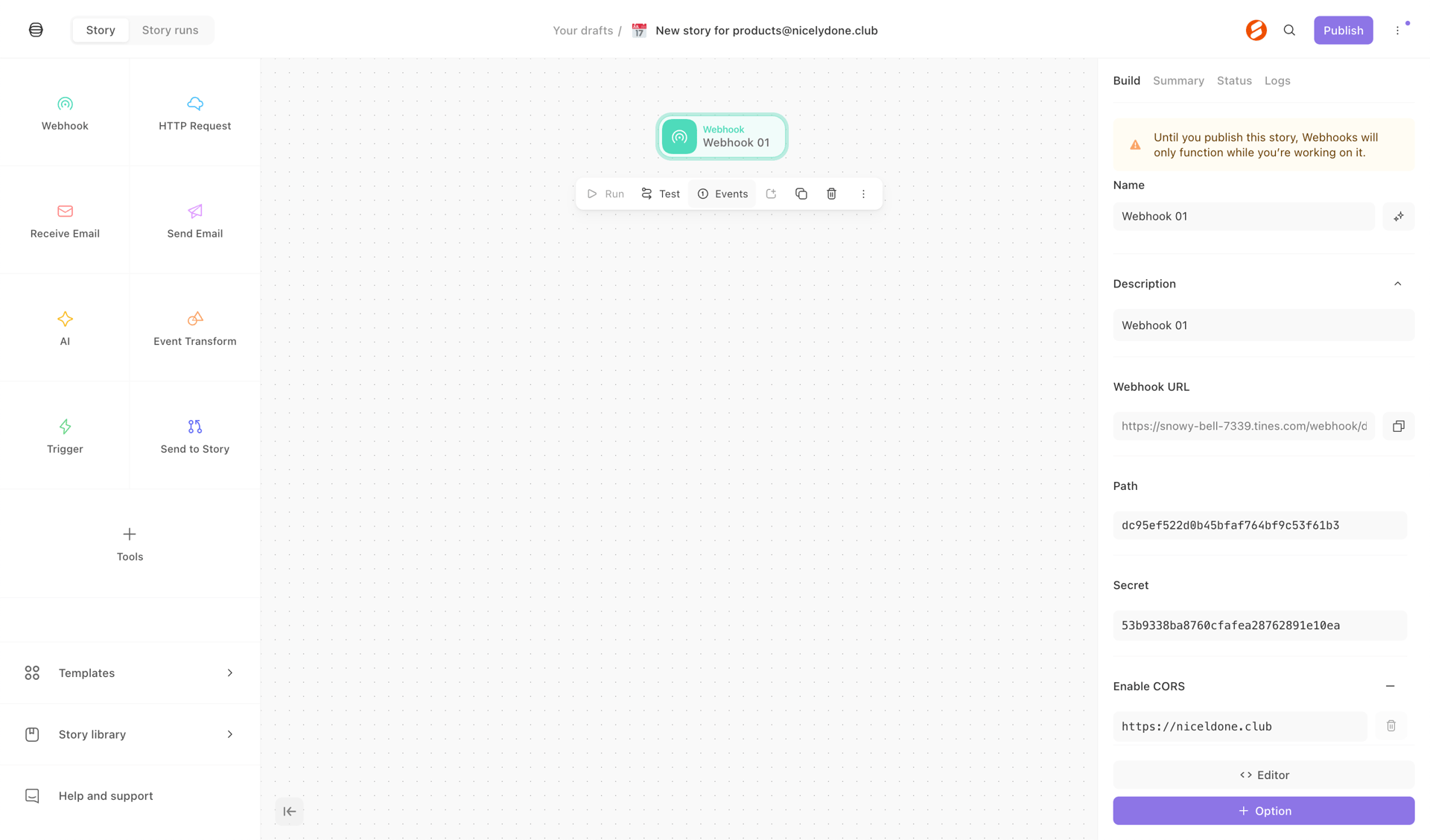Add an HTTP Request action
Image resolution: width=1430 pixels, height=840 pixels.
click(194, 113)
